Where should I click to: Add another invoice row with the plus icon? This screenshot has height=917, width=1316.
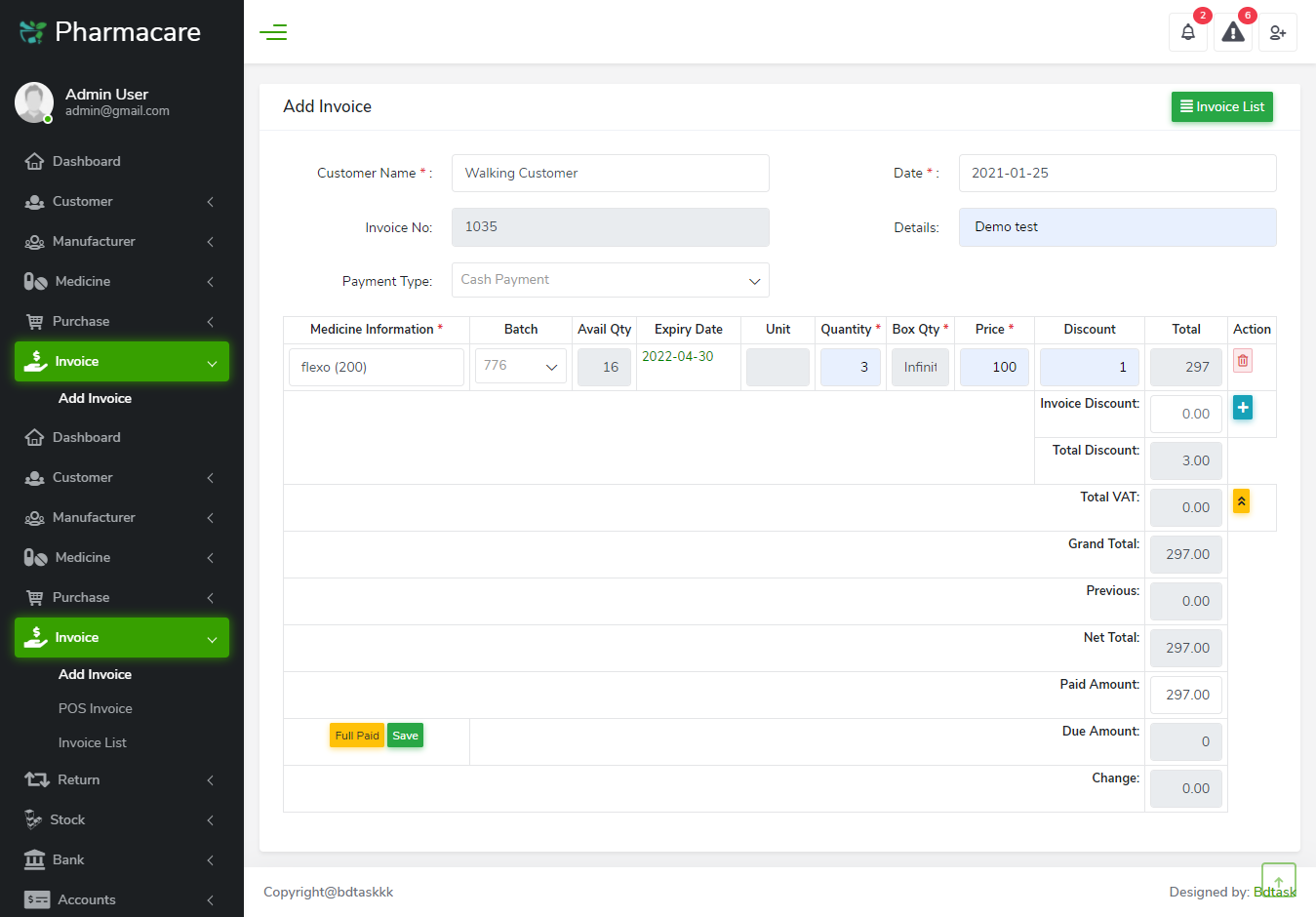(1242, 407)
